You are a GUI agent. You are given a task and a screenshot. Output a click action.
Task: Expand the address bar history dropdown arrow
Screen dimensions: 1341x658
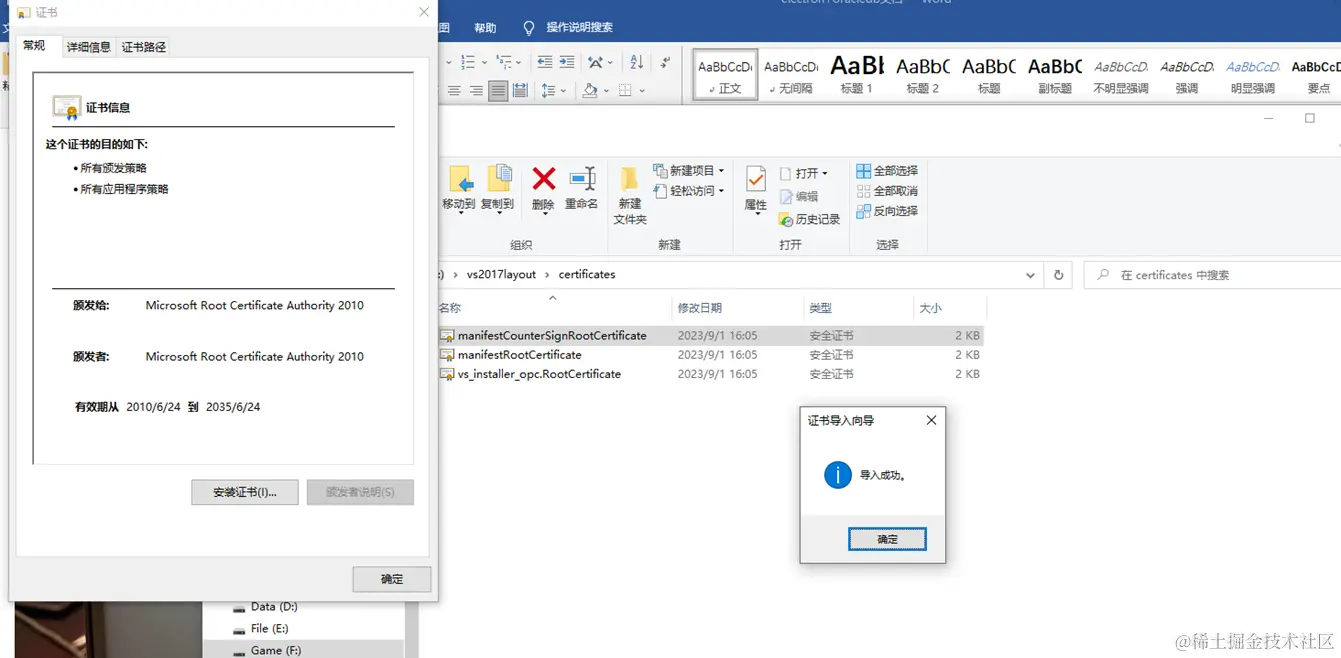point(1031,275)
